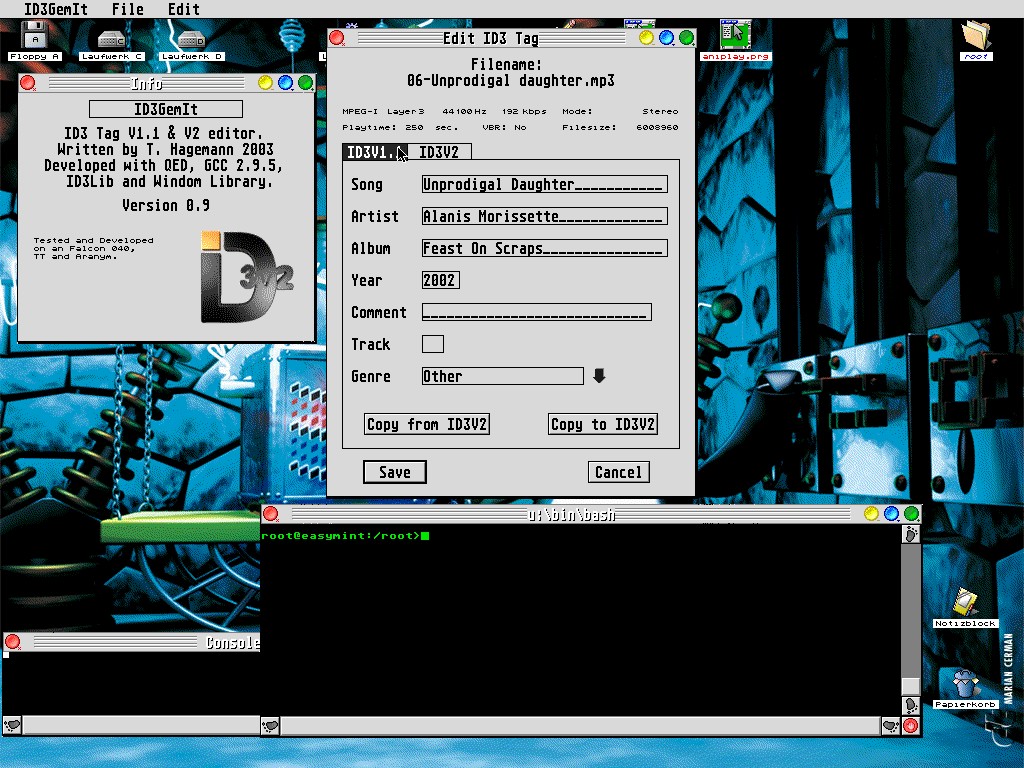Click the Copy from ID3V2 button
This screenshot has height=768, width=1024.
coord(426,424)
